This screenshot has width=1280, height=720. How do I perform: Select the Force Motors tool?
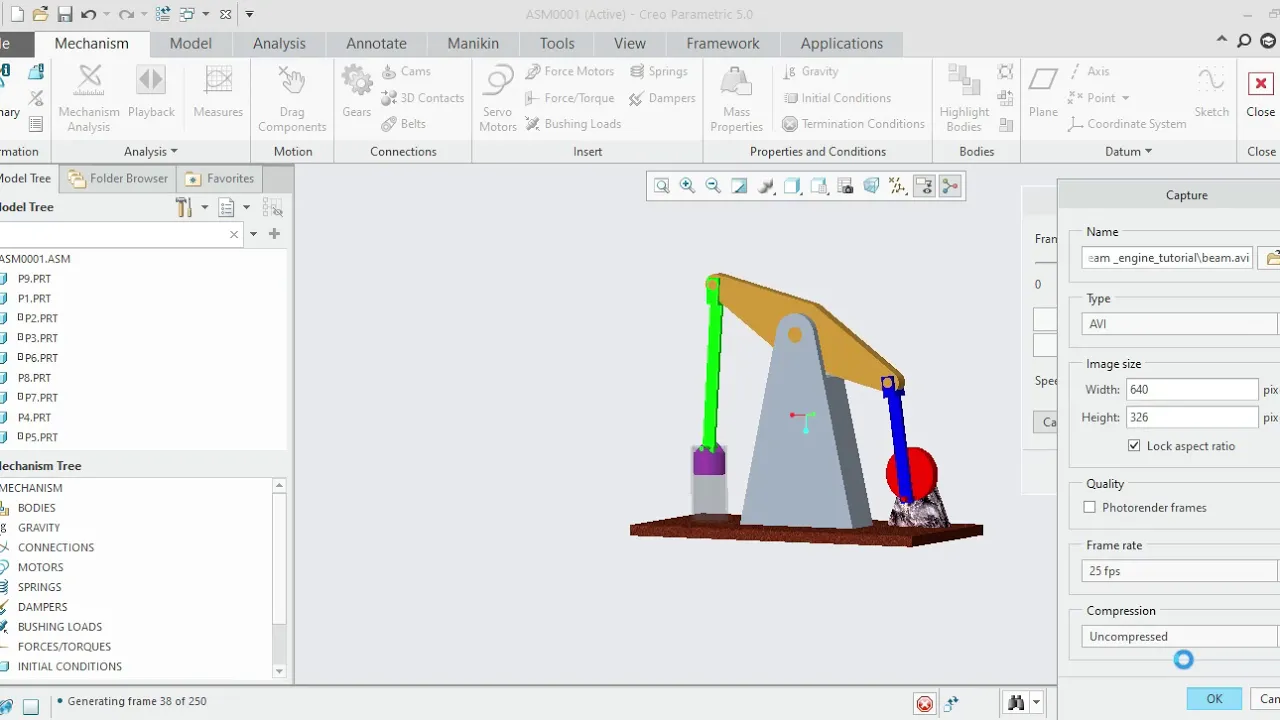pos(569,72)
